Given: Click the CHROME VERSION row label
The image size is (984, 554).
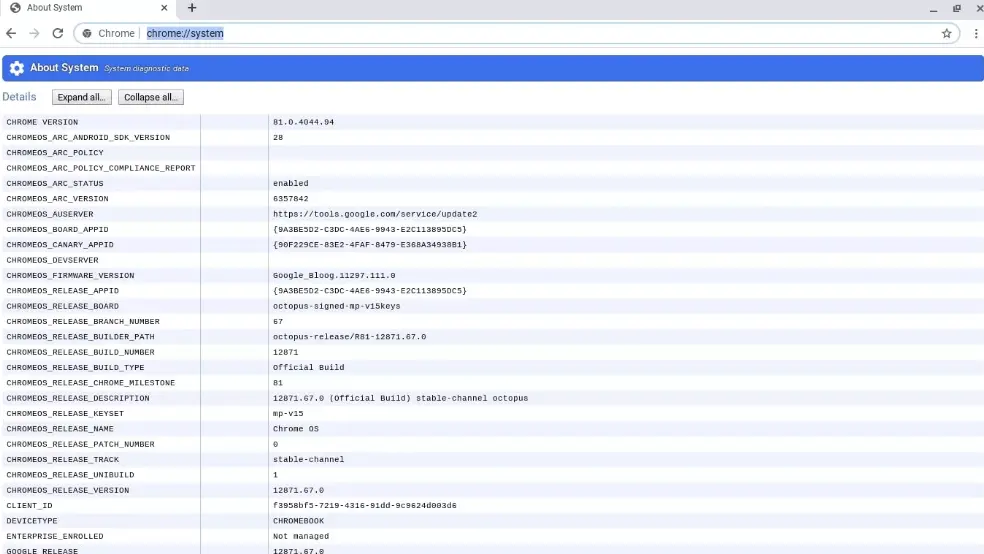Looking at the screenshot, I should pos(42,122).
